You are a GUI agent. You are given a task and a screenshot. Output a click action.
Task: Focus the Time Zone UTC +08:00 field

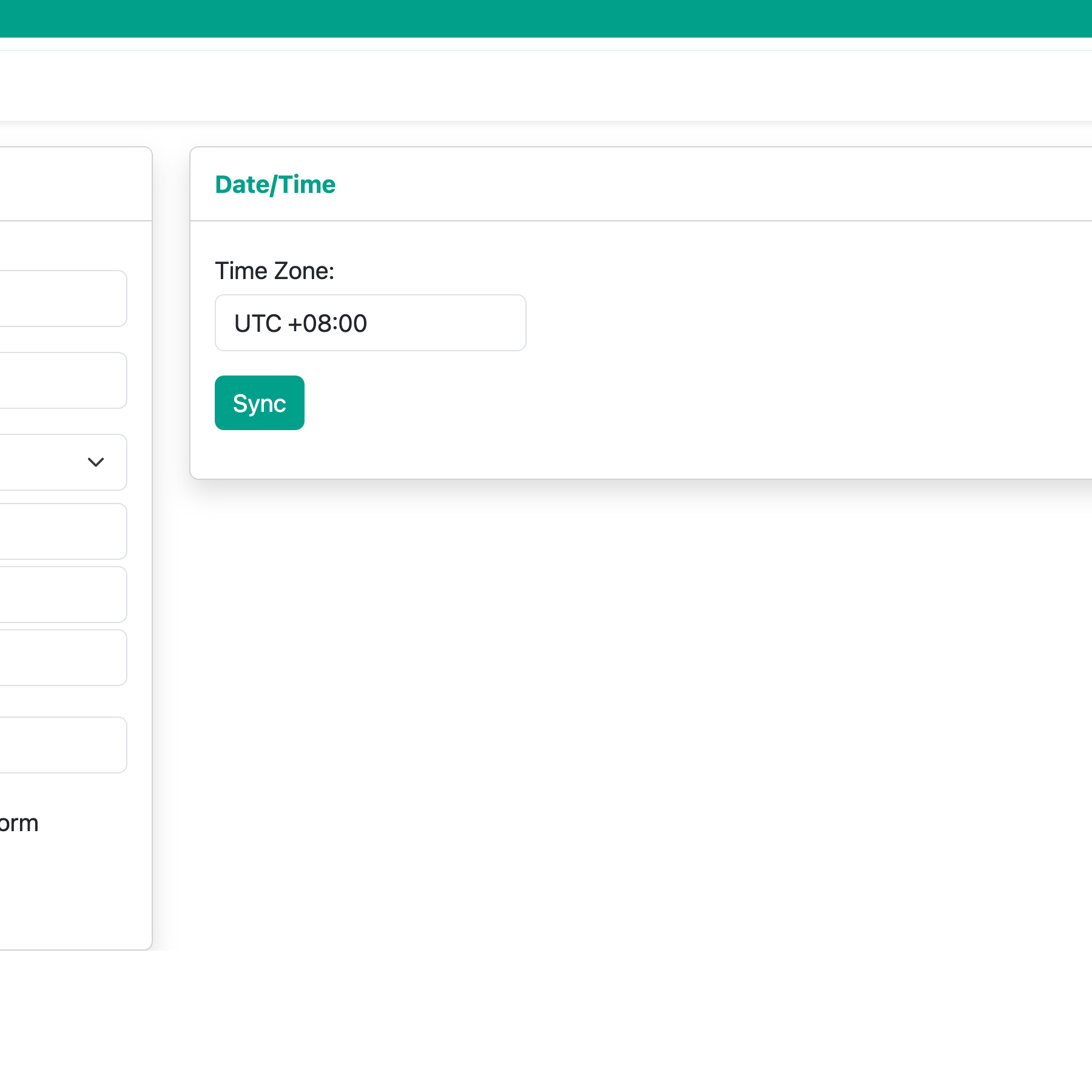tap(370, 323)
